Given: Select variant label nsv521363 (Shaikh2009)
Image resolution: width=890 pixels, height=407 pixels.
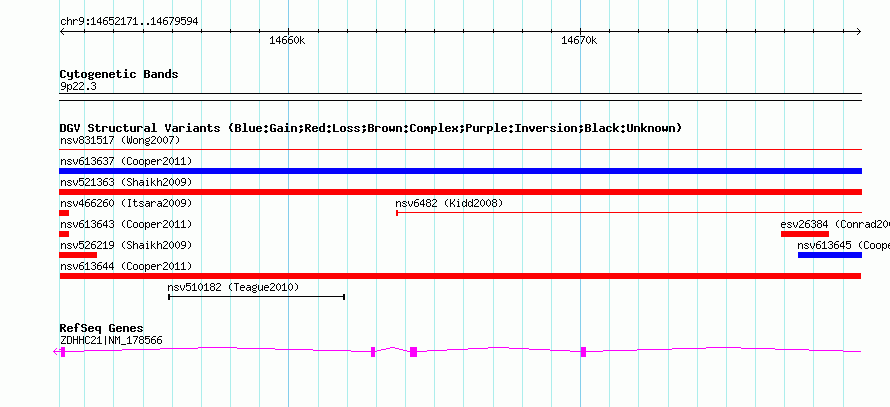Looking at the screenshot, I should click(x=126, y=182).
